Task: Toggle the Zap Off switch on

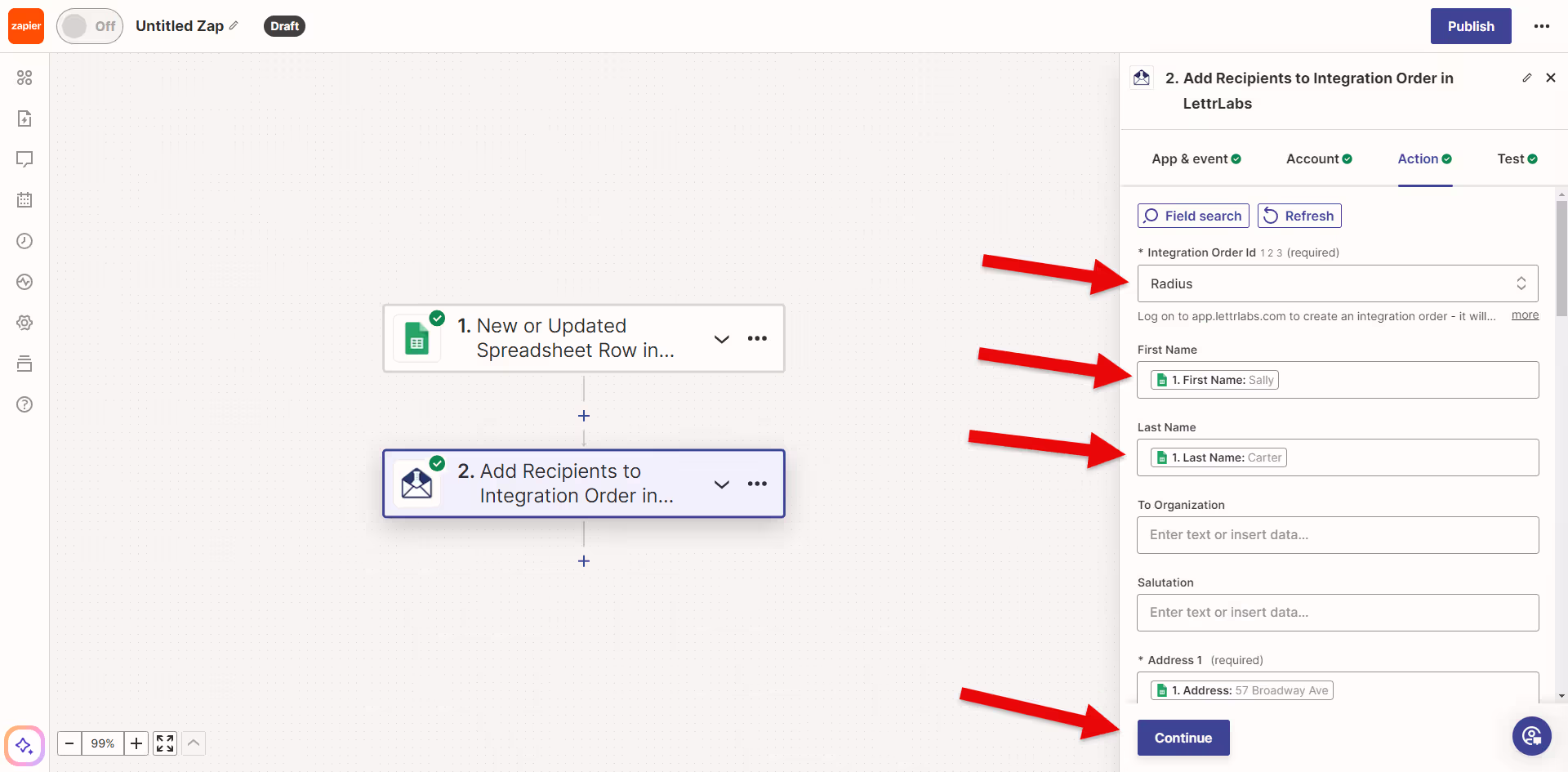Action: pyautogui.click(x=90, y=26)
